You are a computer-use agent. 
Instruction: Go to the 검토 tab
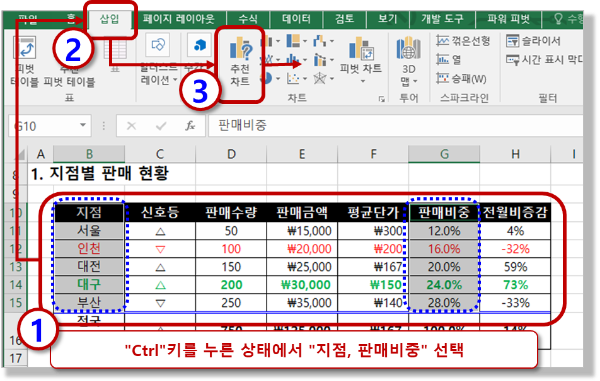point(344,19)
